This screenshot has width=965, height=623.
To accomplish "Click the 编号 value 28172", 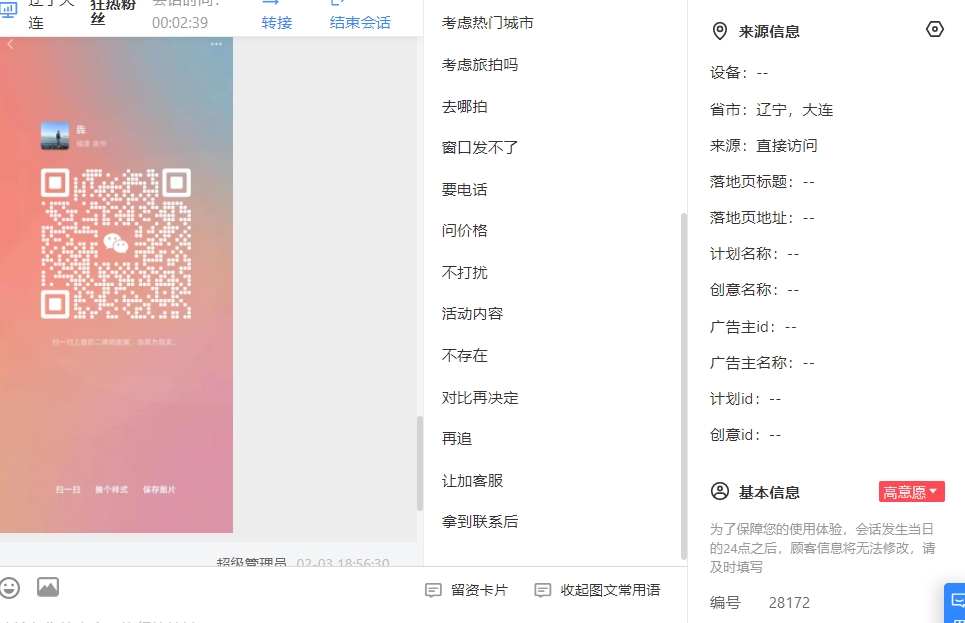I will click(x=789, y=603).
